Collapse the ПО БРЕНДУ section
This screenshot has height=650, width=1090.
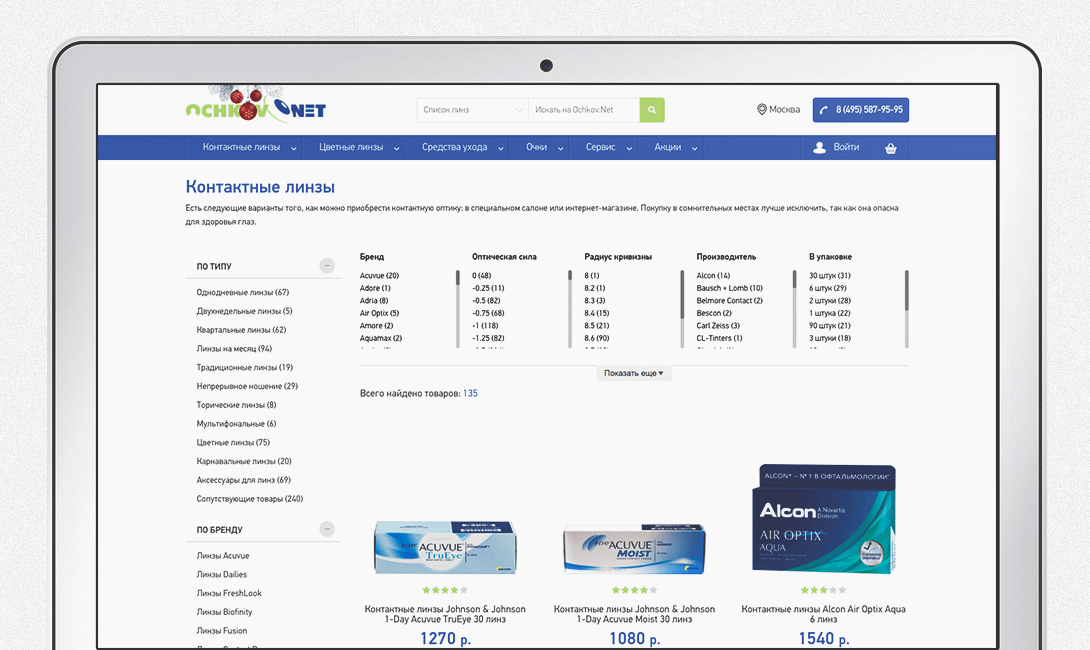coord(327,529)
